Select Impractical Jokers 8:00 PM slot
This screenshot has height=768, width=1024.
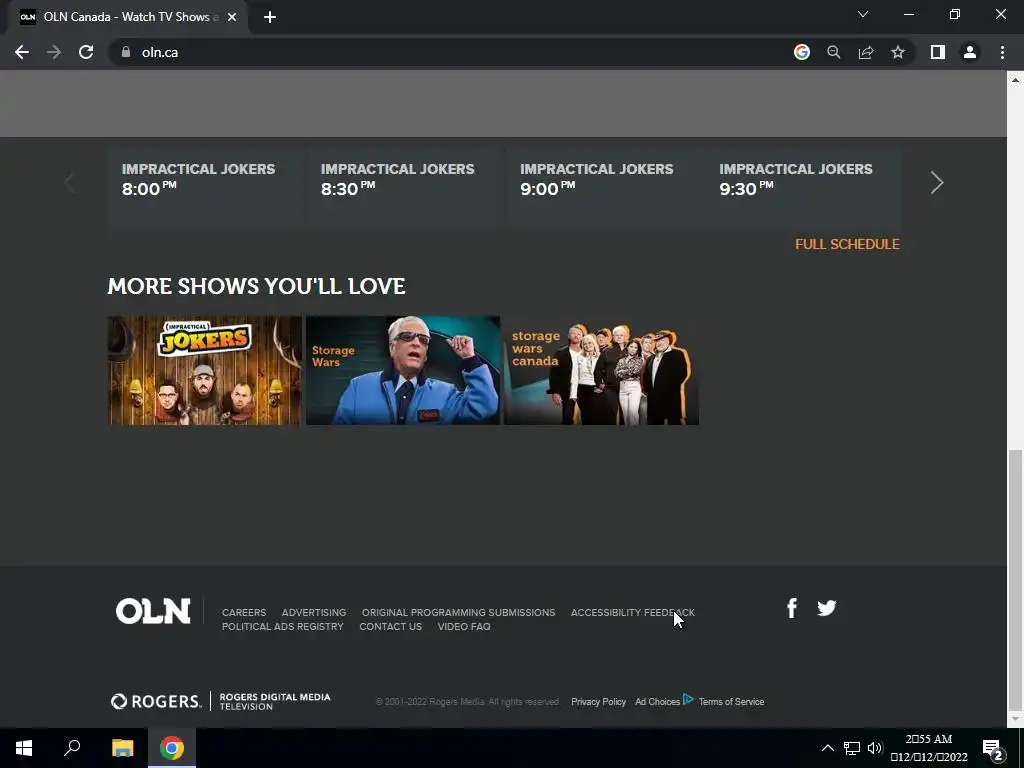click(207, 187)
